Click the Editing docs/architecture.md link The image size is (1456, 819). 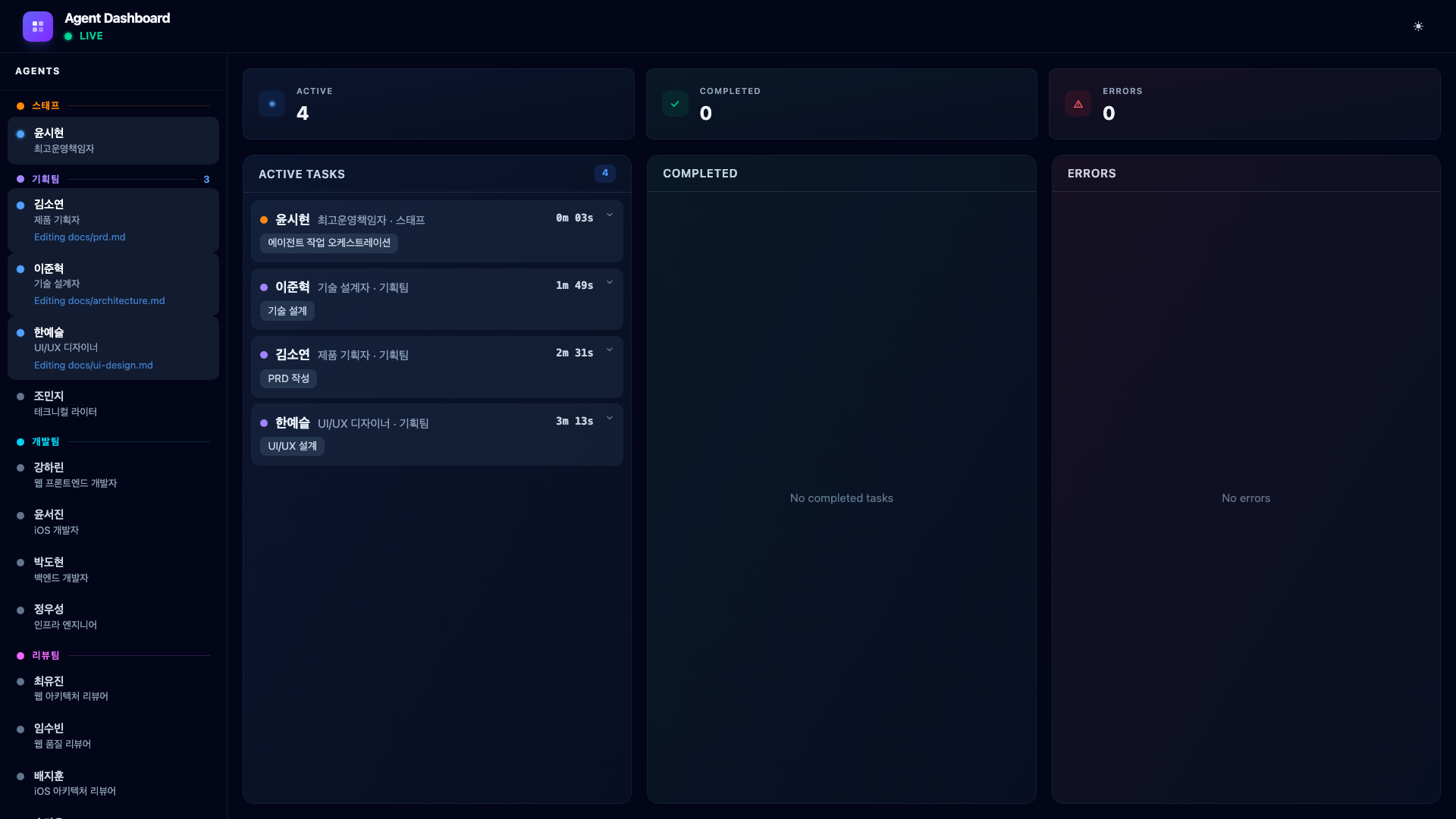99,301
